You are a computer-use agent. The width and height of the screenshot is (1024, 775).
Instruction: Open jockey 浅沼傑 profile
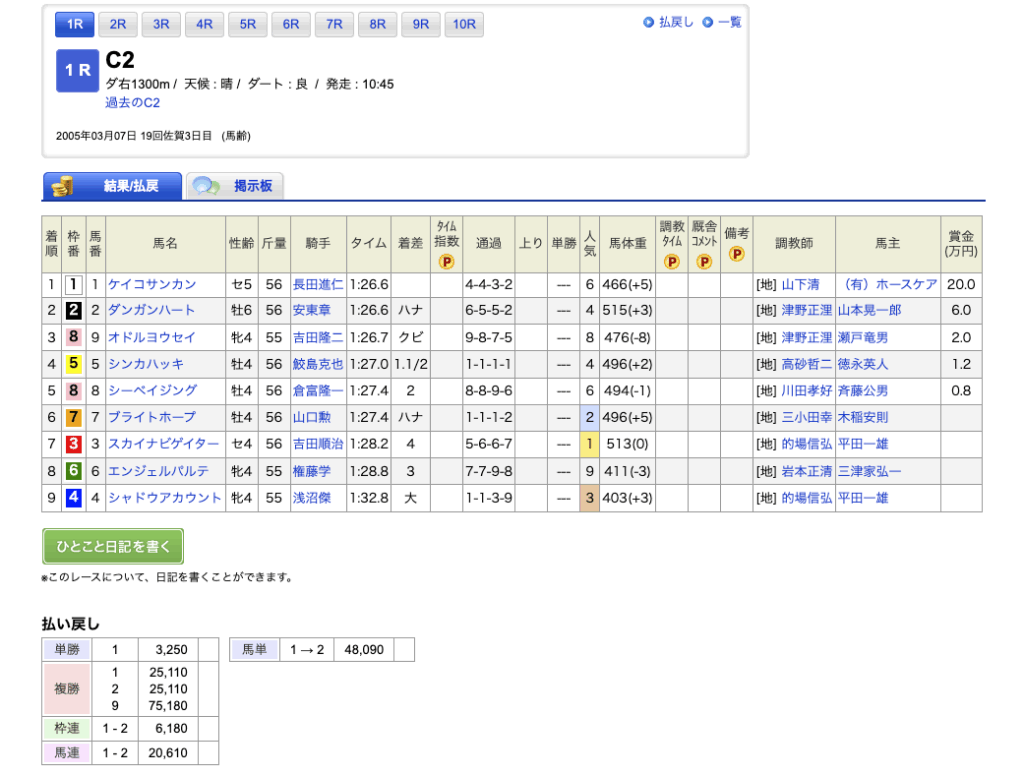(x=312, y=498)
